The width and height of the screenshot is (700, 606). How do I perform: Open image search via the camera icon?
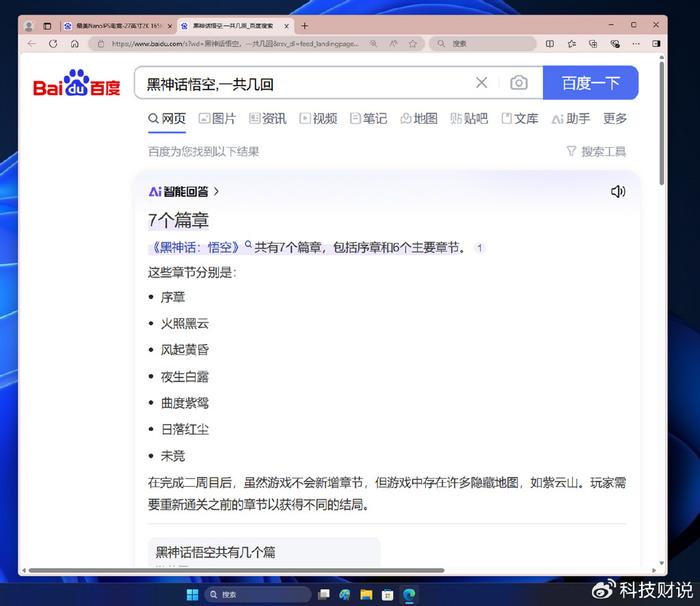pos(518,83)
